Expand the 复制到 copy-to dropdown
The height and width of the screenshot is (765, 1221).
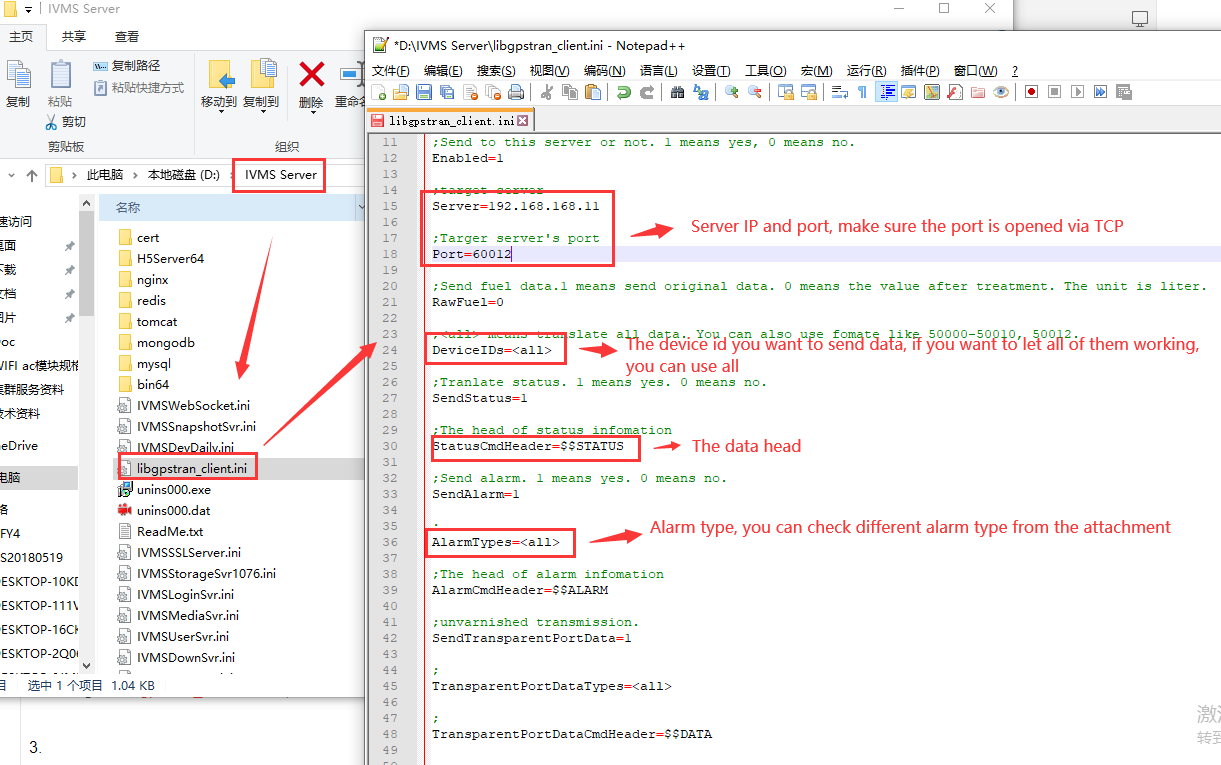262,113
